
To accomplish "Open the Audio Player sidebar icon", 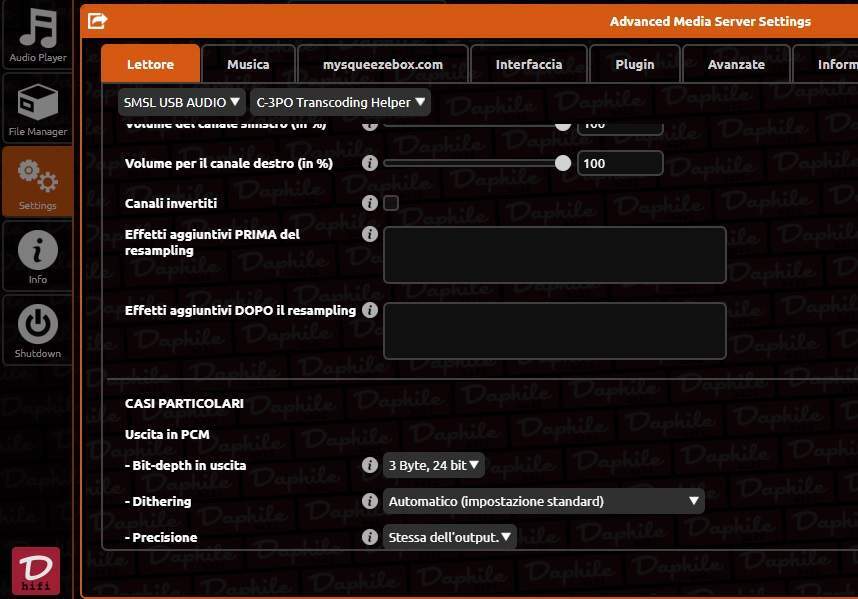I will point(37,35).
